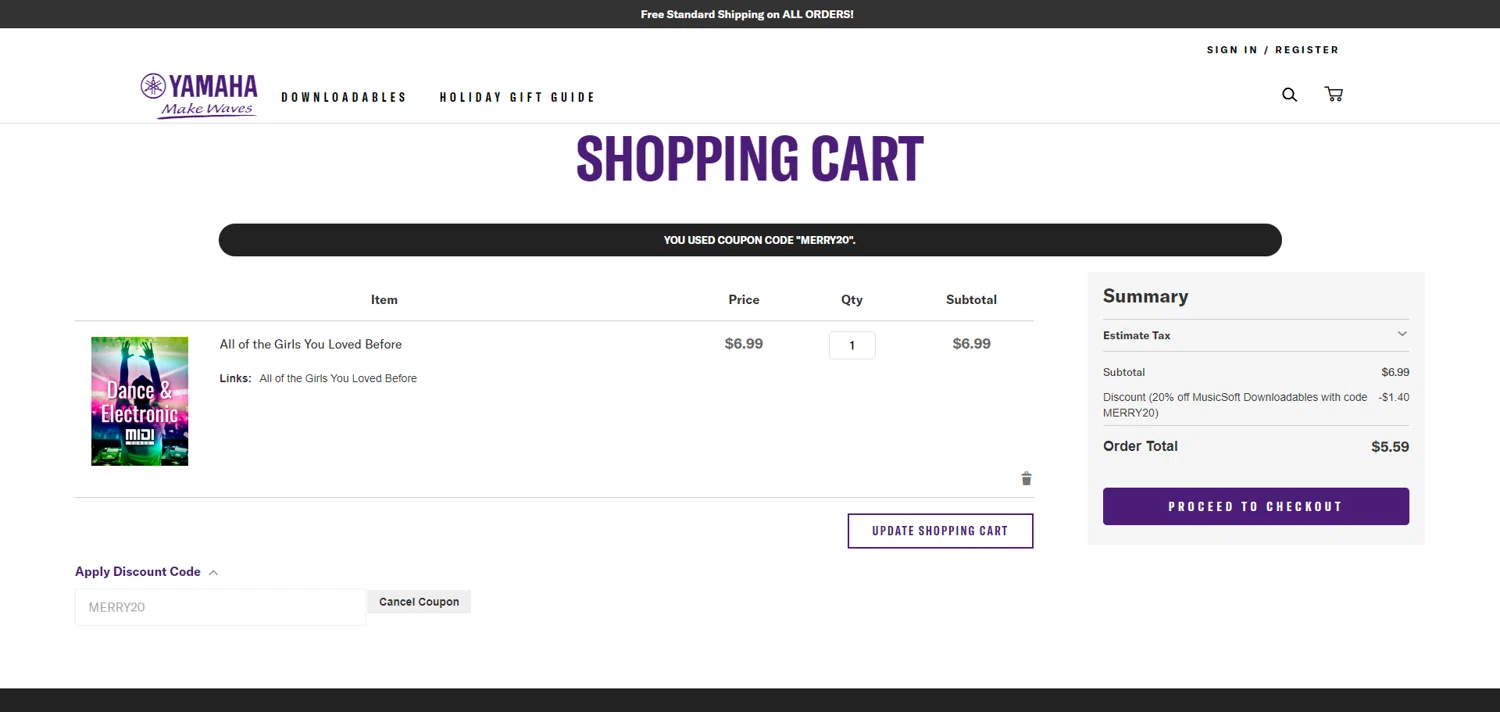Click the Qty column header
Screen dimensions: 1500x712
(x=852, y=299)
